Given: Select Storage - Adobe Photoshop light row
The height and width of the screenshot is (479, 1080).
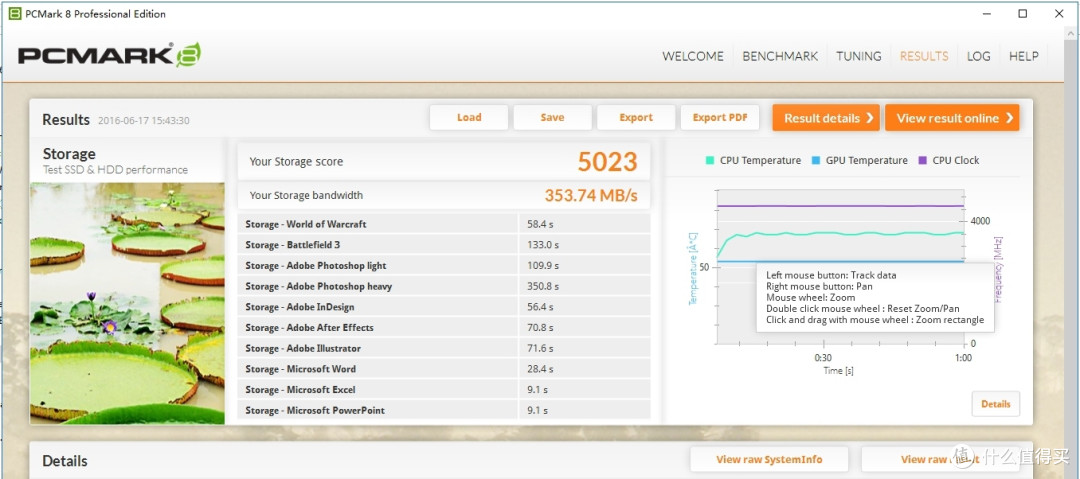Looking at the screenshot, I should click(x=444, y=265).
